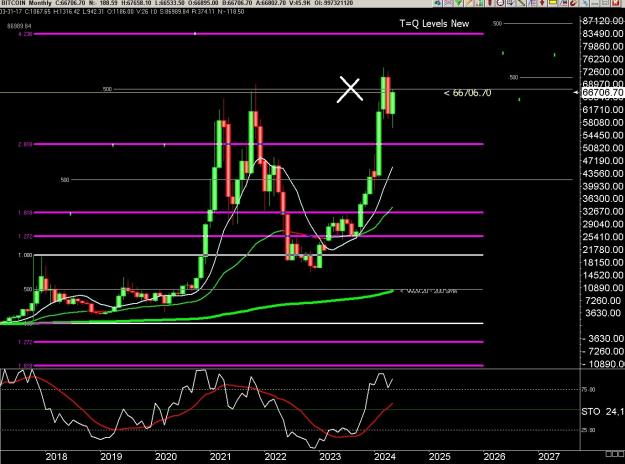Select the 1.000 level label on the white line
Viewport: 625px width, 464px height.
pyautogui.click(x=24, y=255)
